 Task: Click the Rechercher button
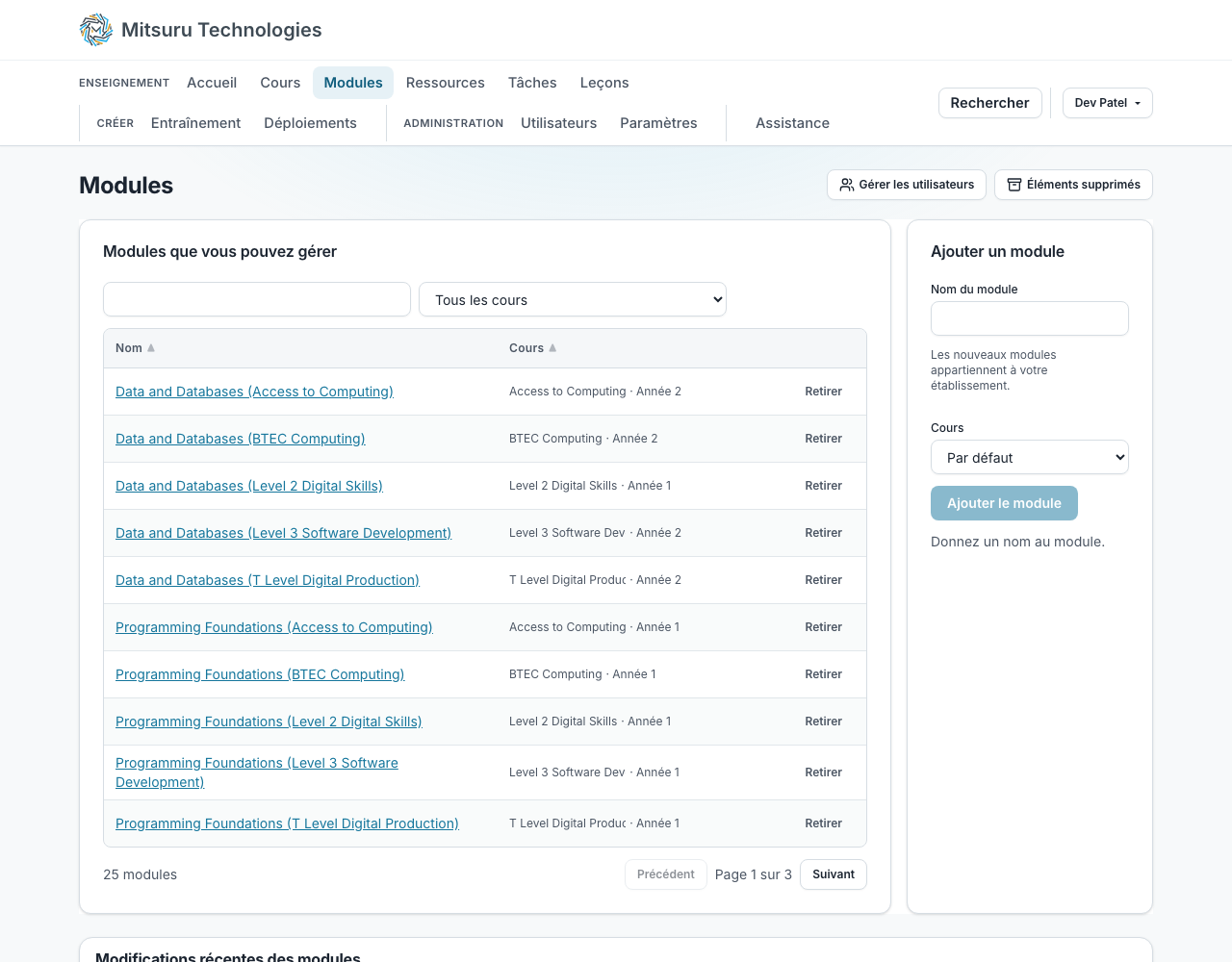[x=989, y=103]
